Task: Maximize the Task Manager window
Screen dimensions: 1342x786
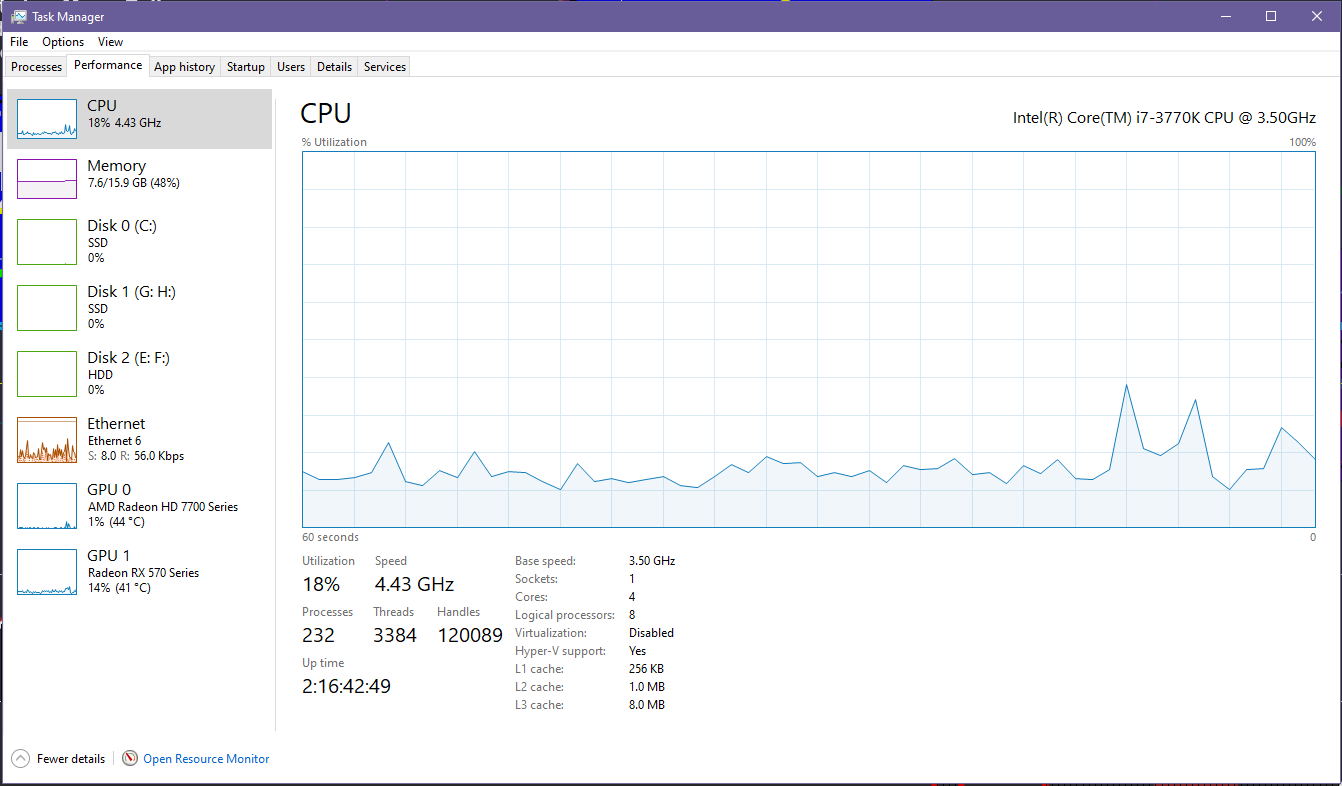Action: 1271,16
